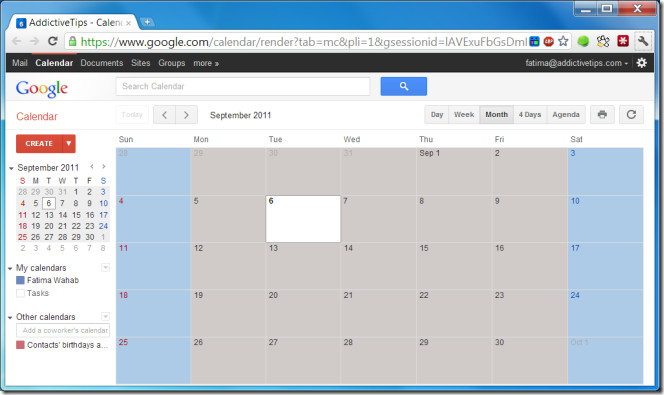Refresh calendar with circular arrow button
The width and height of the screenshot is (664, 395).
tap(631, 115)
